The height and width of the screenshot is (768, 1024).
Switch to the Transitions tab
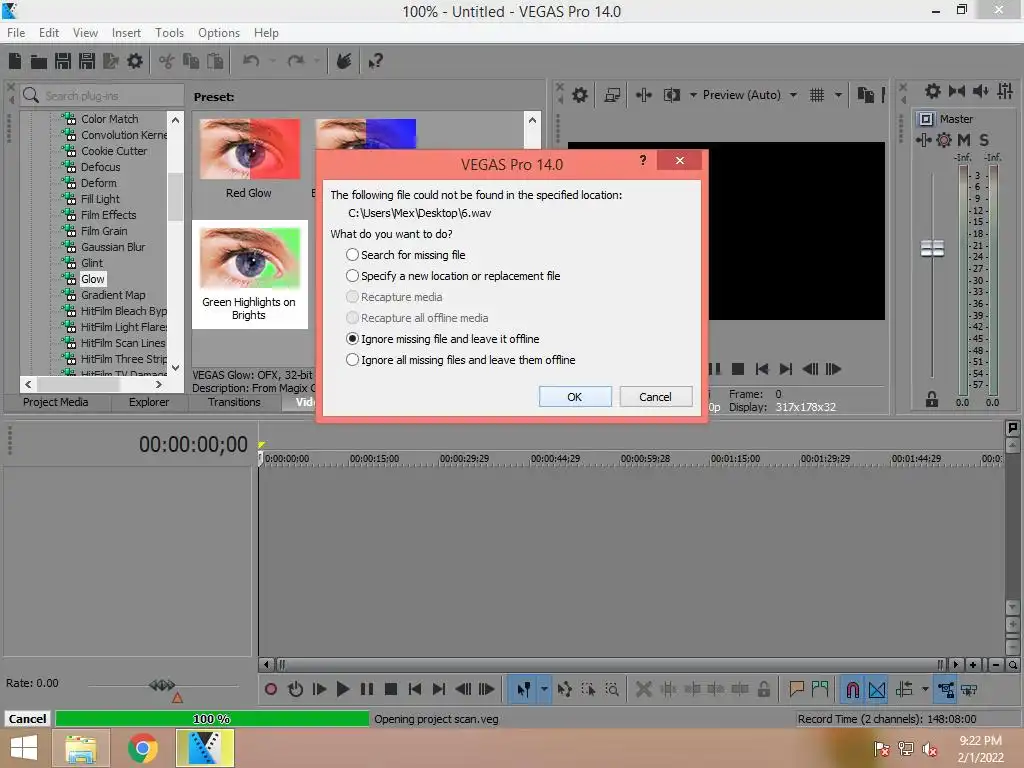point(234,402)
